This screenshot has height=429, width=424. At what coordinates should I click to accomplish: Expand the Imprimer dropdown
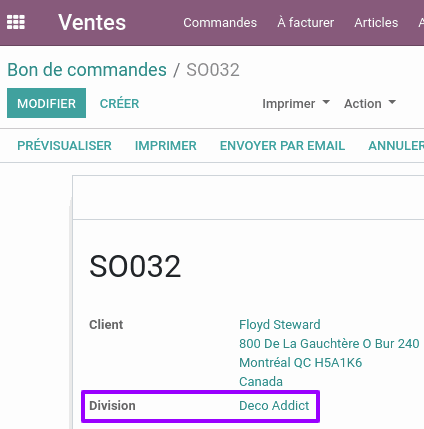[296, 104]
